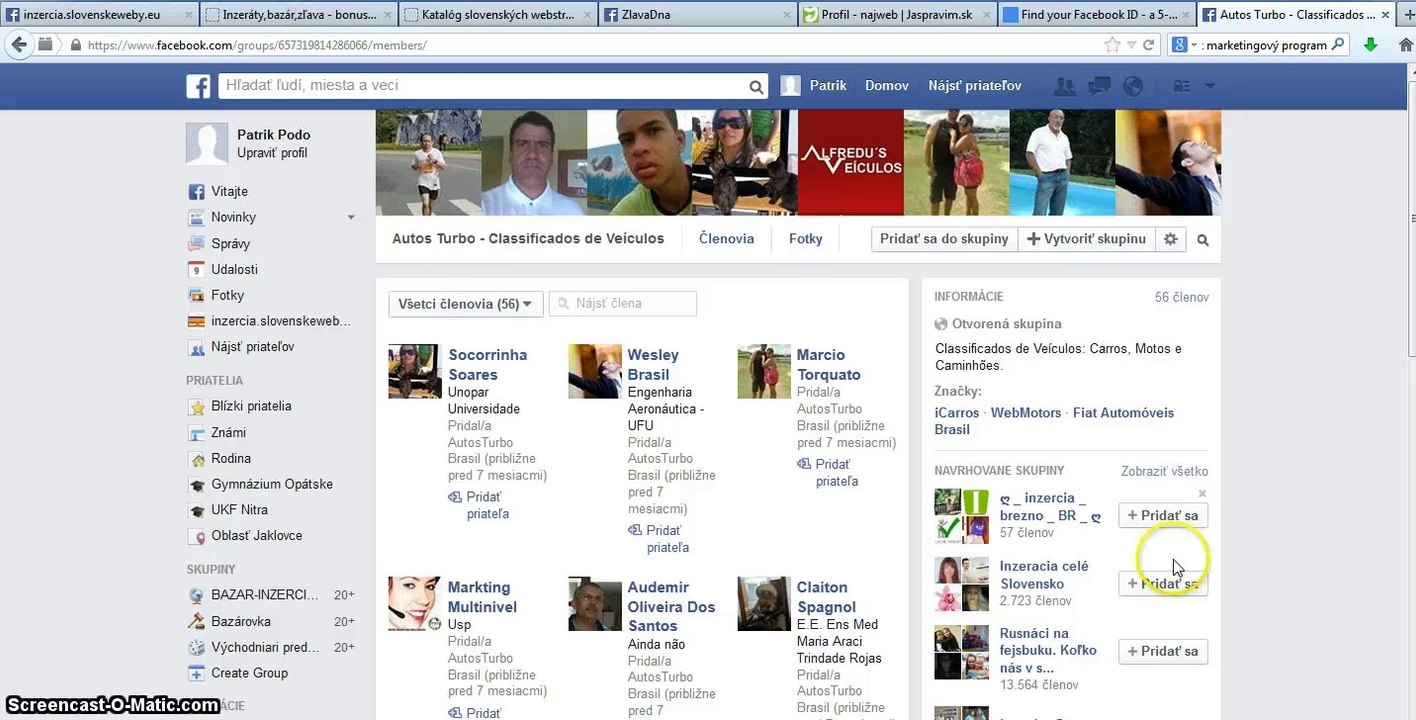Select UKF Nitra in sidebar
1416x720 pixels.
pos(239,510)
